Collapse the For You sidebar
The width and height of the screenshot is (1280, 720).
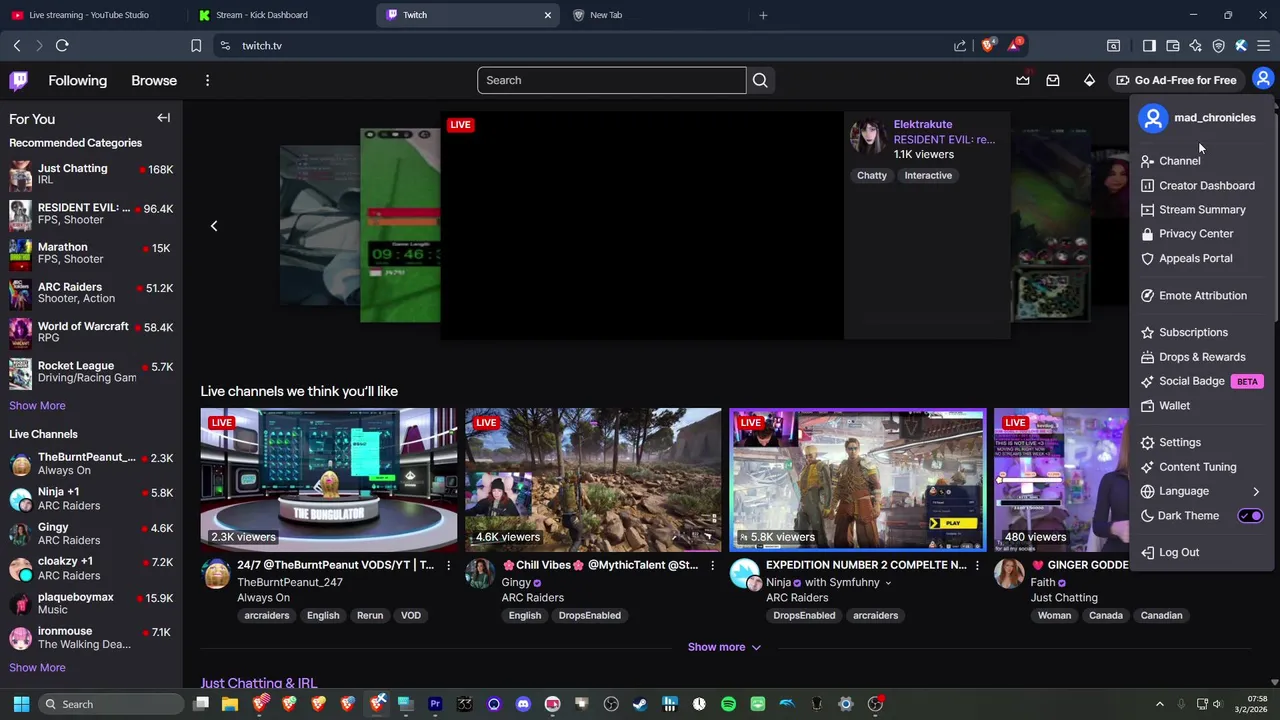[163, 118]
